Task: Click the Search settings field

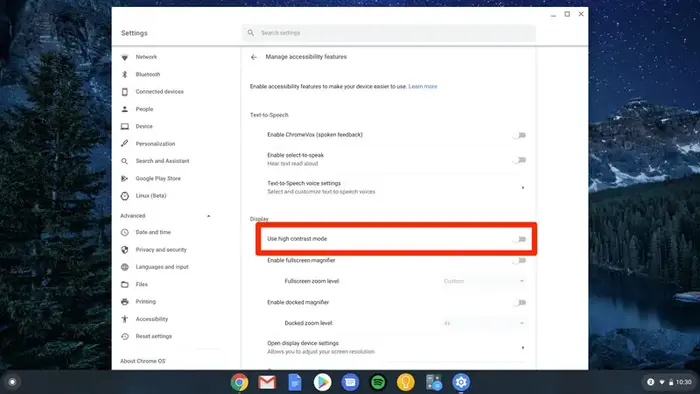Action: (x=388, y=33)
